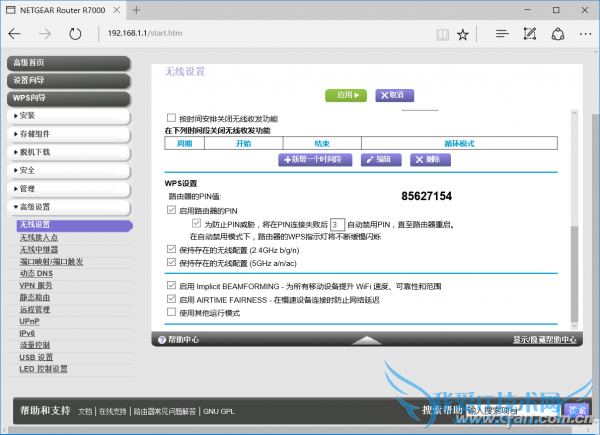Open the 路由器常见问题解答 footer link
Screen dimensions: 600x435
165,411
